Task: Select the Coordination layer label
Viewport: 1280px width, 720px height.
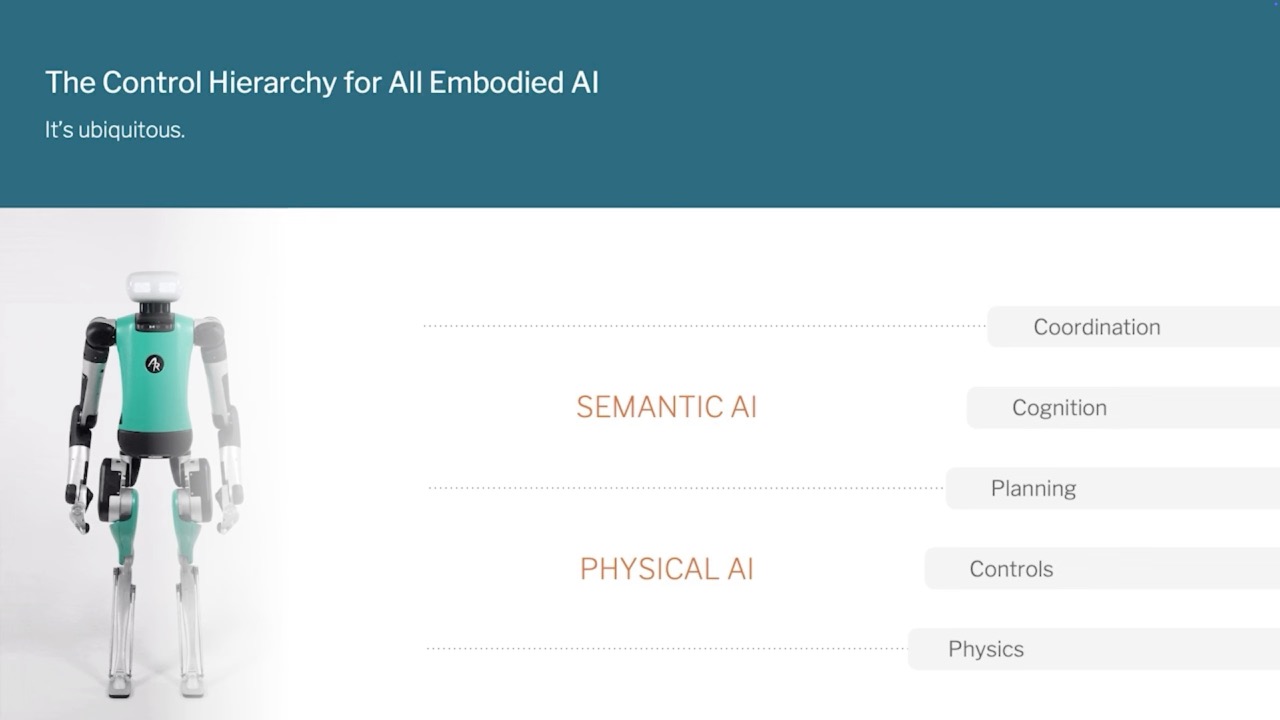Action: click(1097, 327)
